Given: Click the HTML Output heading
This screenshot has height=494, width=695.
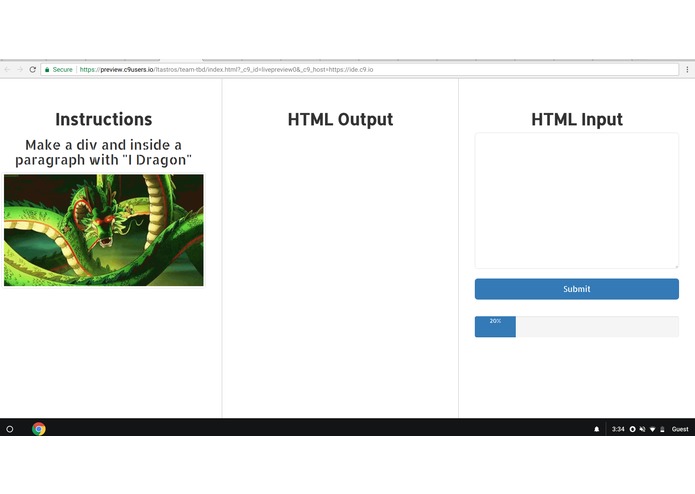Looking at the screenshot, I should (340, 119).
